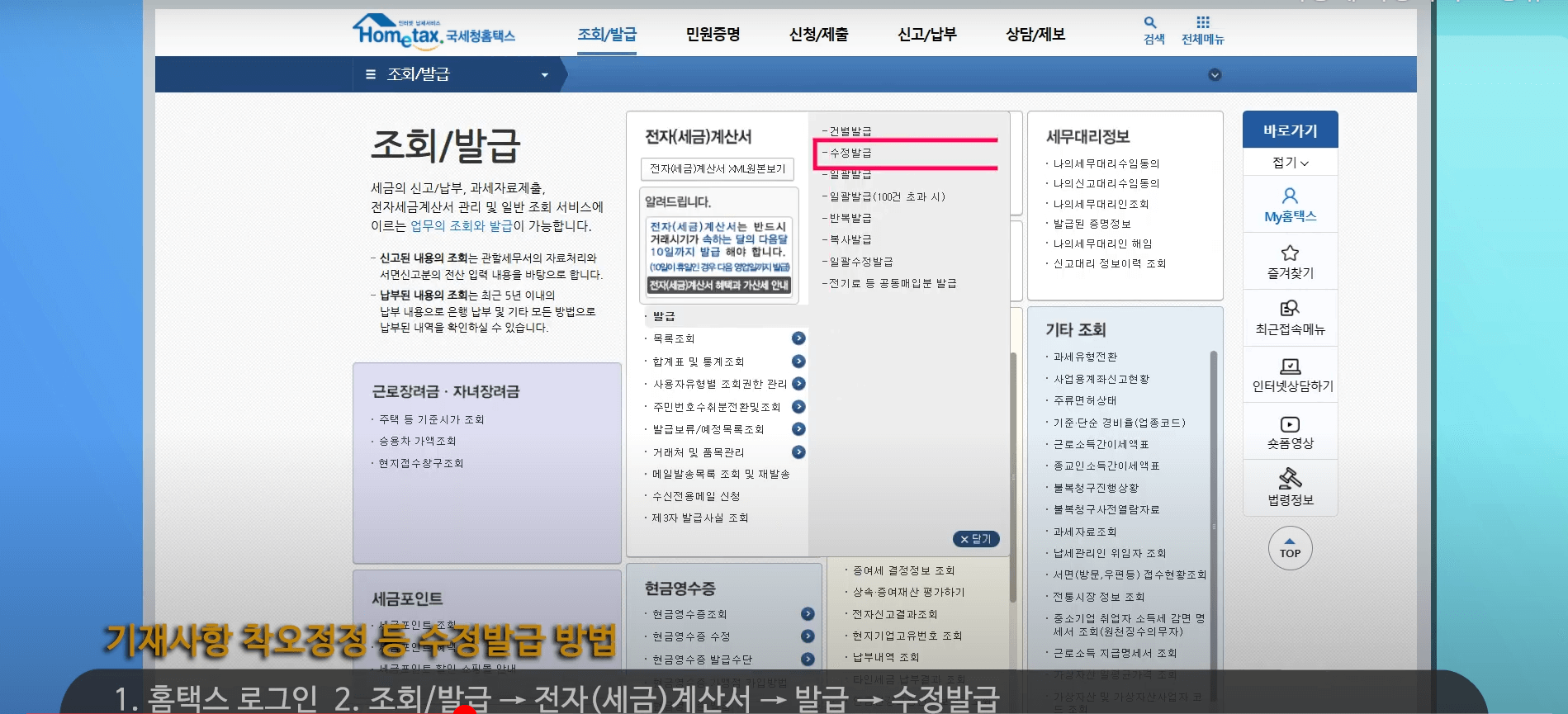Open the My홈택스 shortcut
Viewport: 1568px width, 714px height.
[1290, 206]
